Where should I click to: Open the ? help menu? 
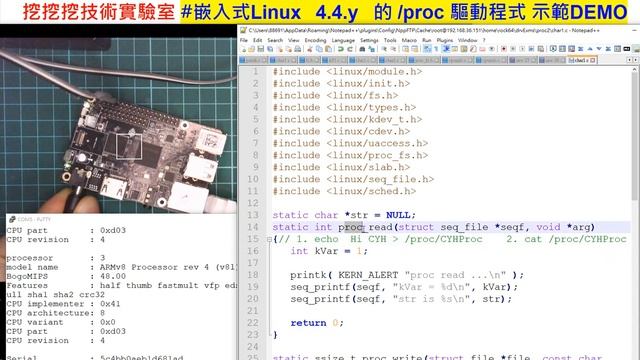point(484,40)
